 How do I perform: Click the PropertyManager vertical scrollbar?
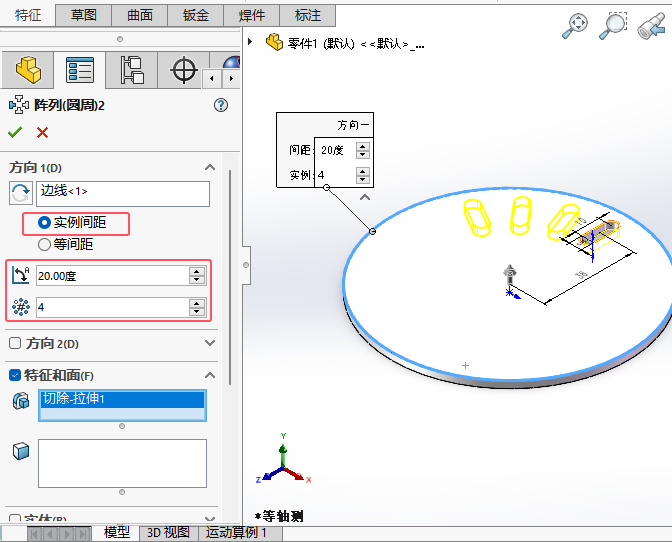(230, 277)
